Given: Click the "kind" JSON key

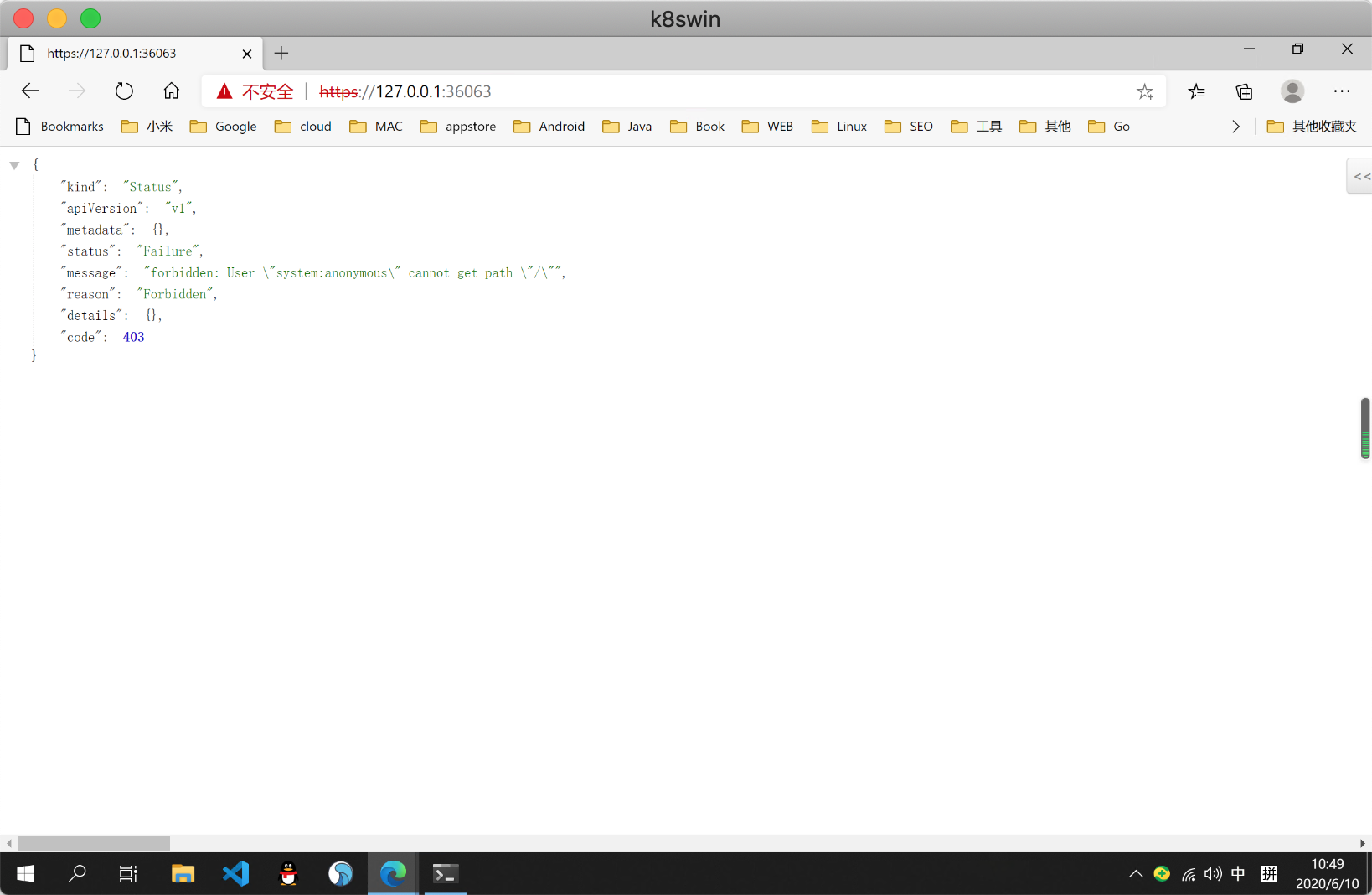Looking at the screenshot, I should 81,187.
